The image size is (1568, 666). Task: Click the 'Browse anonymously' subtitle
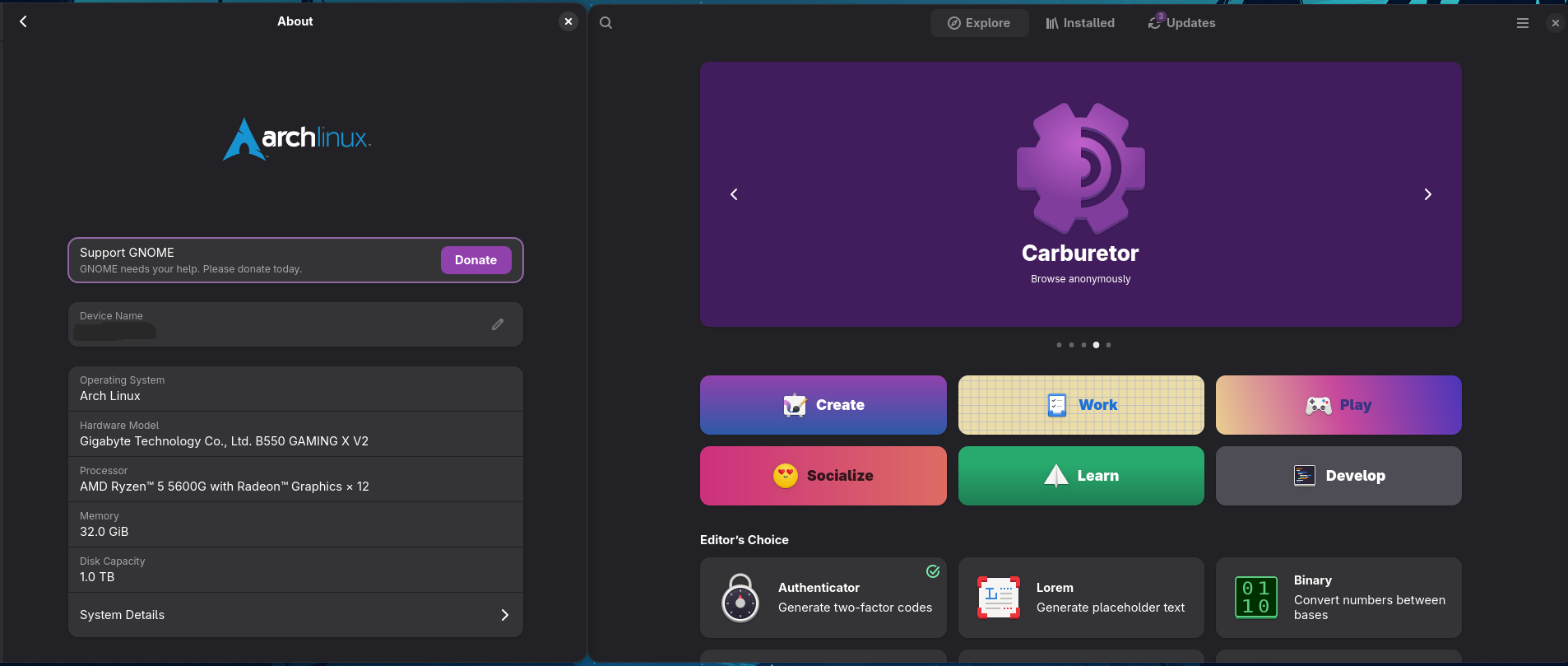click(1081, 279)
